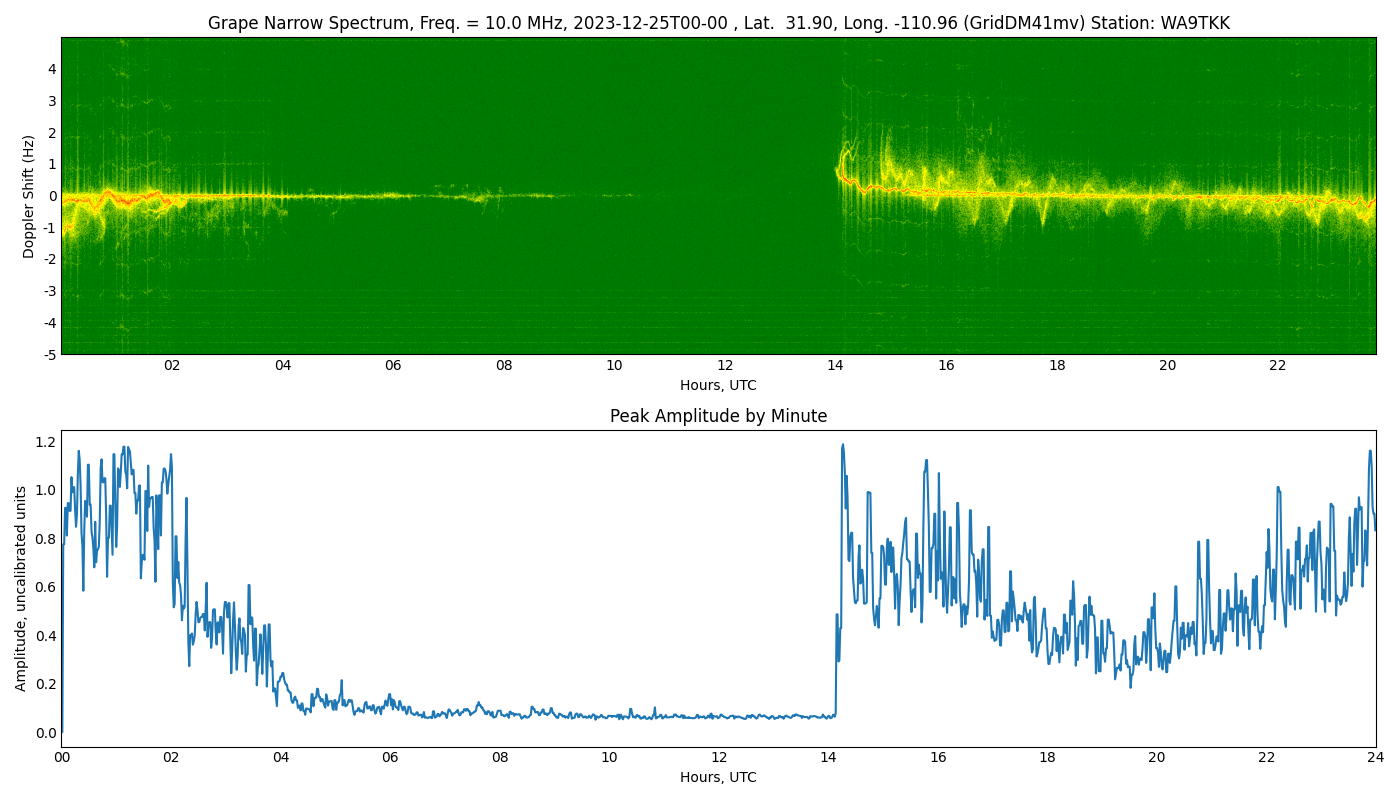
Task: Click the Peak Amplitude by Minute title
Action: (718, 416)
